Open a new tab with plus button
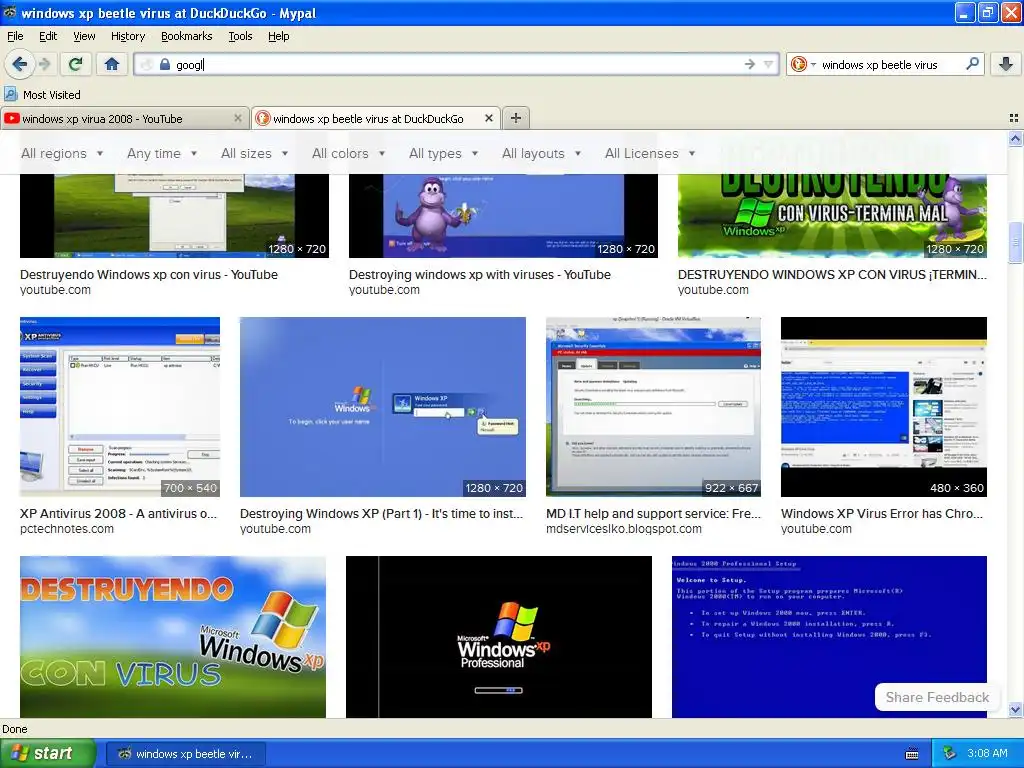Viewport: 1024px width, 768px height. (516, 118)
